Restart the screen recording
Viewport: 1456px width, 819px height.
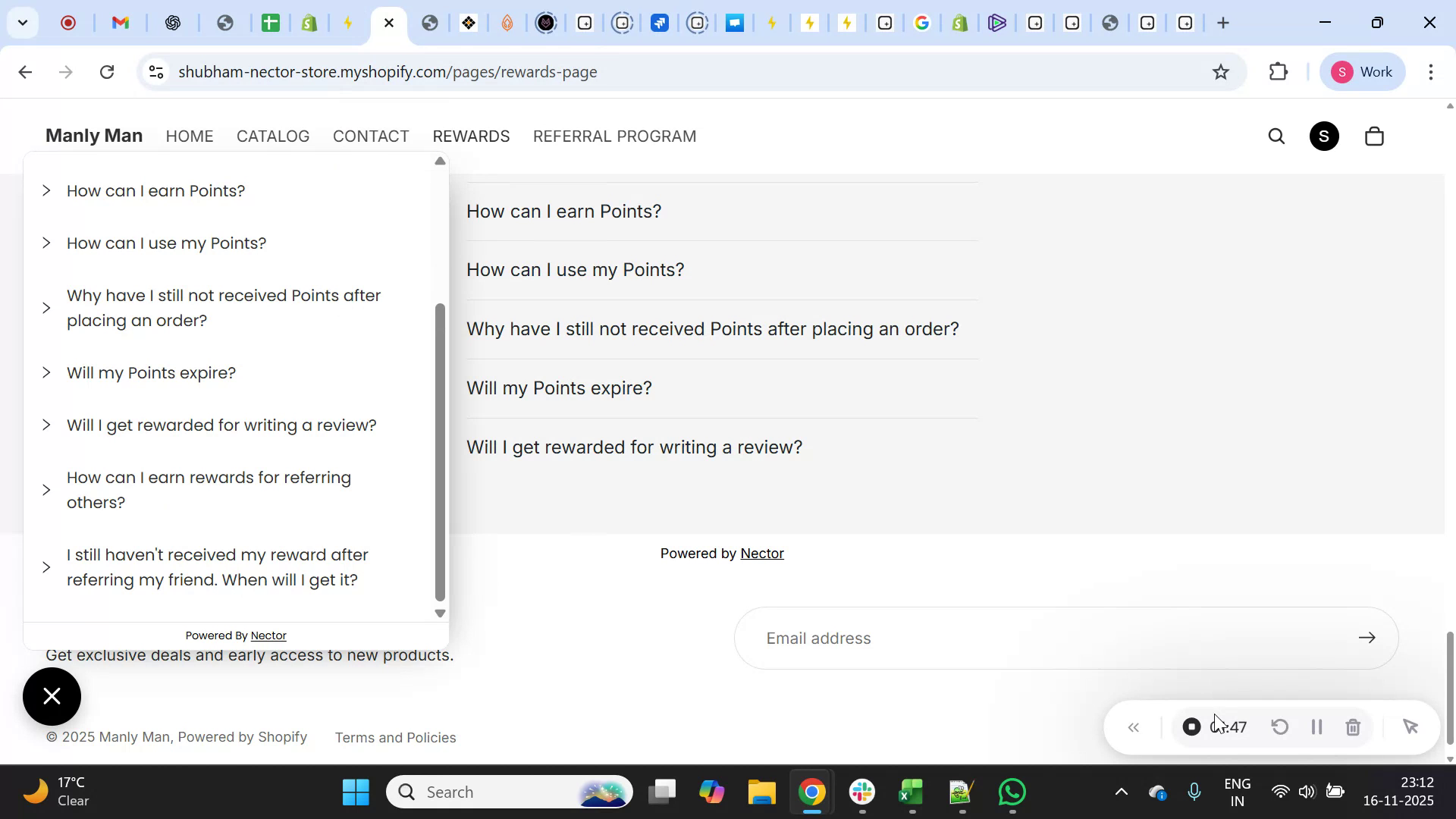point(1279,726)
